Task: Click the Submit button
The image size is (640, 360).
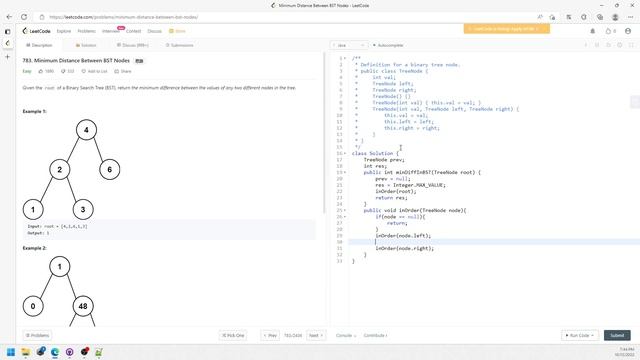Action: pyautogui.click(x=617, y=336)
